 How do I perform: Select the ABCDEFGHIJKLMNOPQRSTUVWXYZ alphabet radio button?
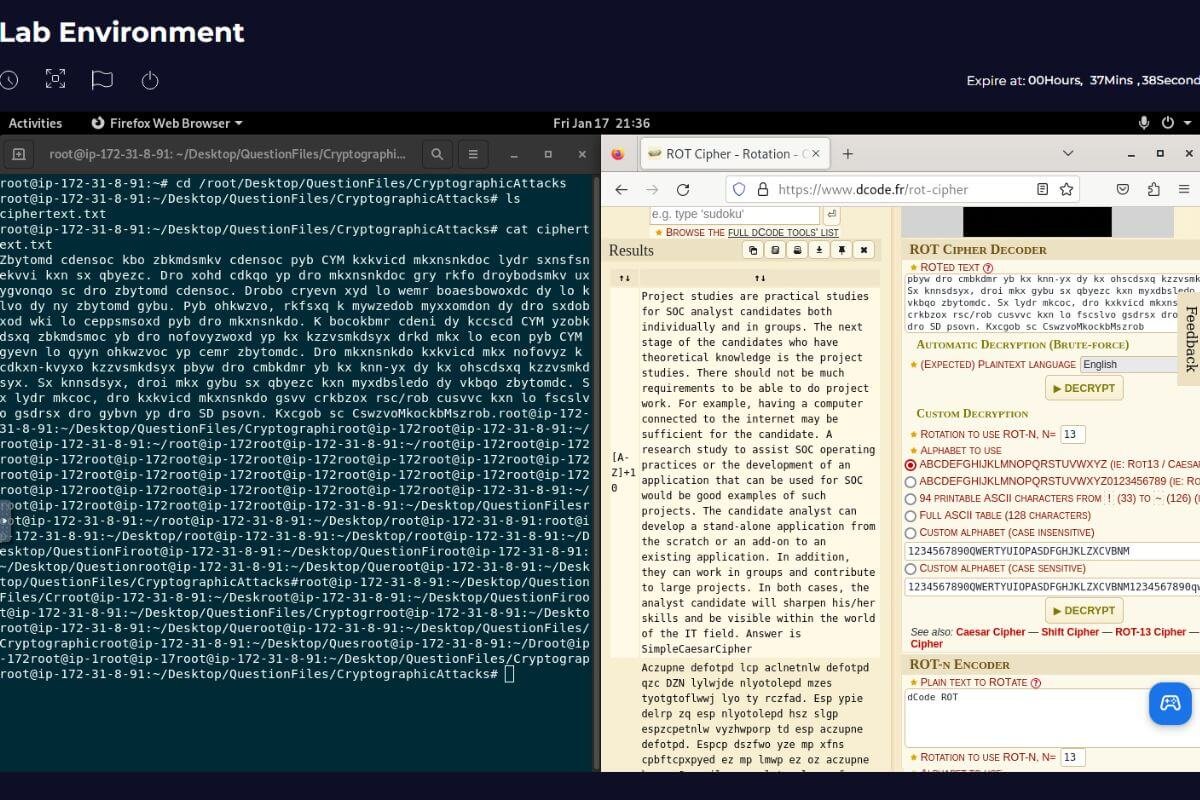[910, 465]
